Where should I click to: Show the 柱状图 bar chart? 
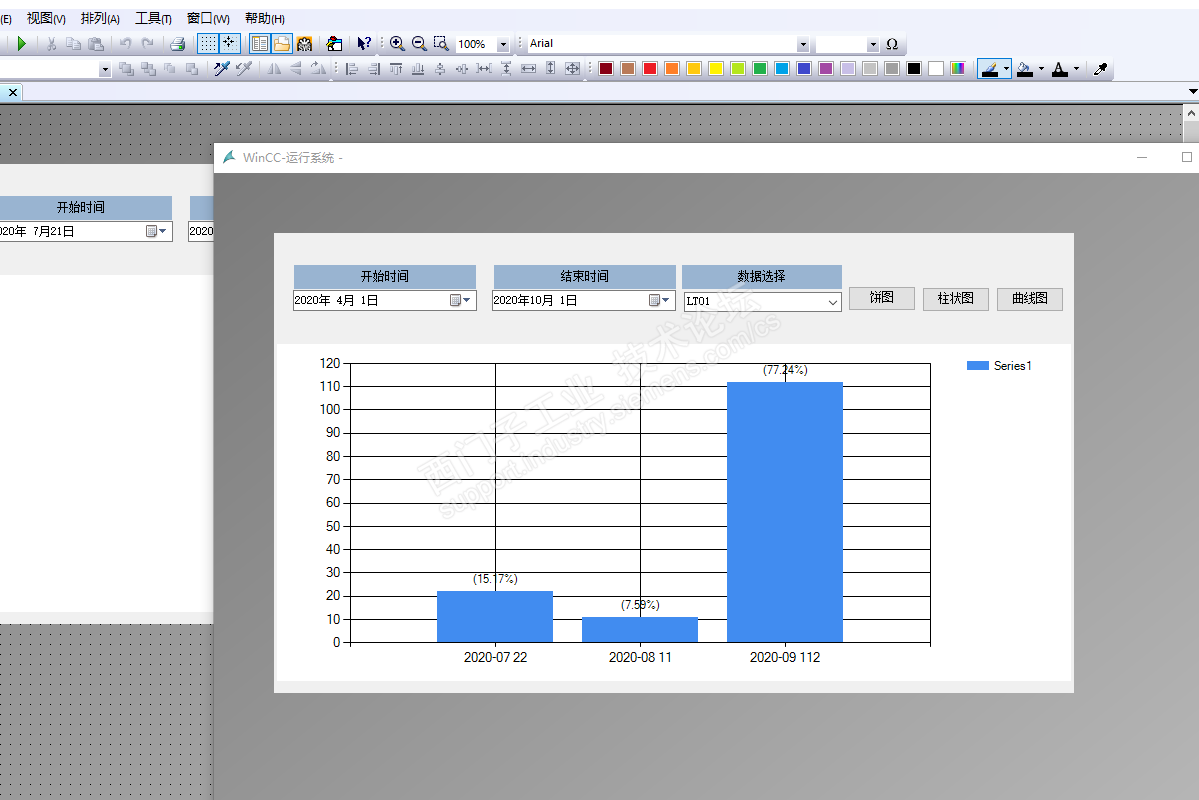click(956, 298)
